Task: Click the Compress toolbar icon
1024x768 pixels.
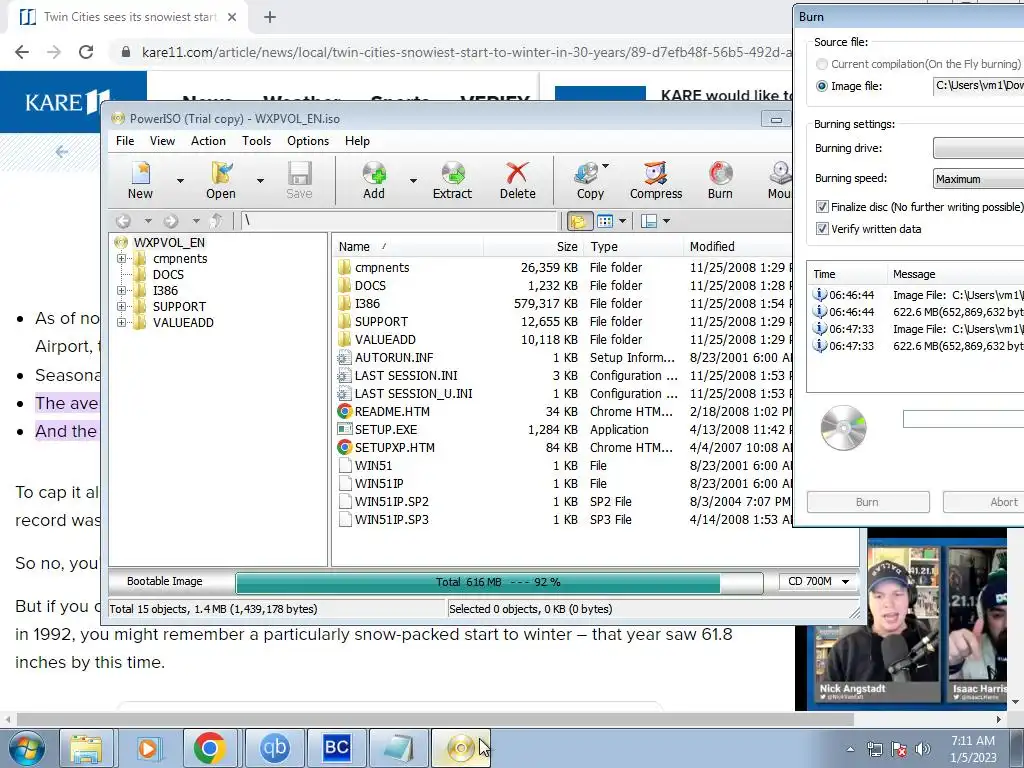Action: tap(656, 180)
